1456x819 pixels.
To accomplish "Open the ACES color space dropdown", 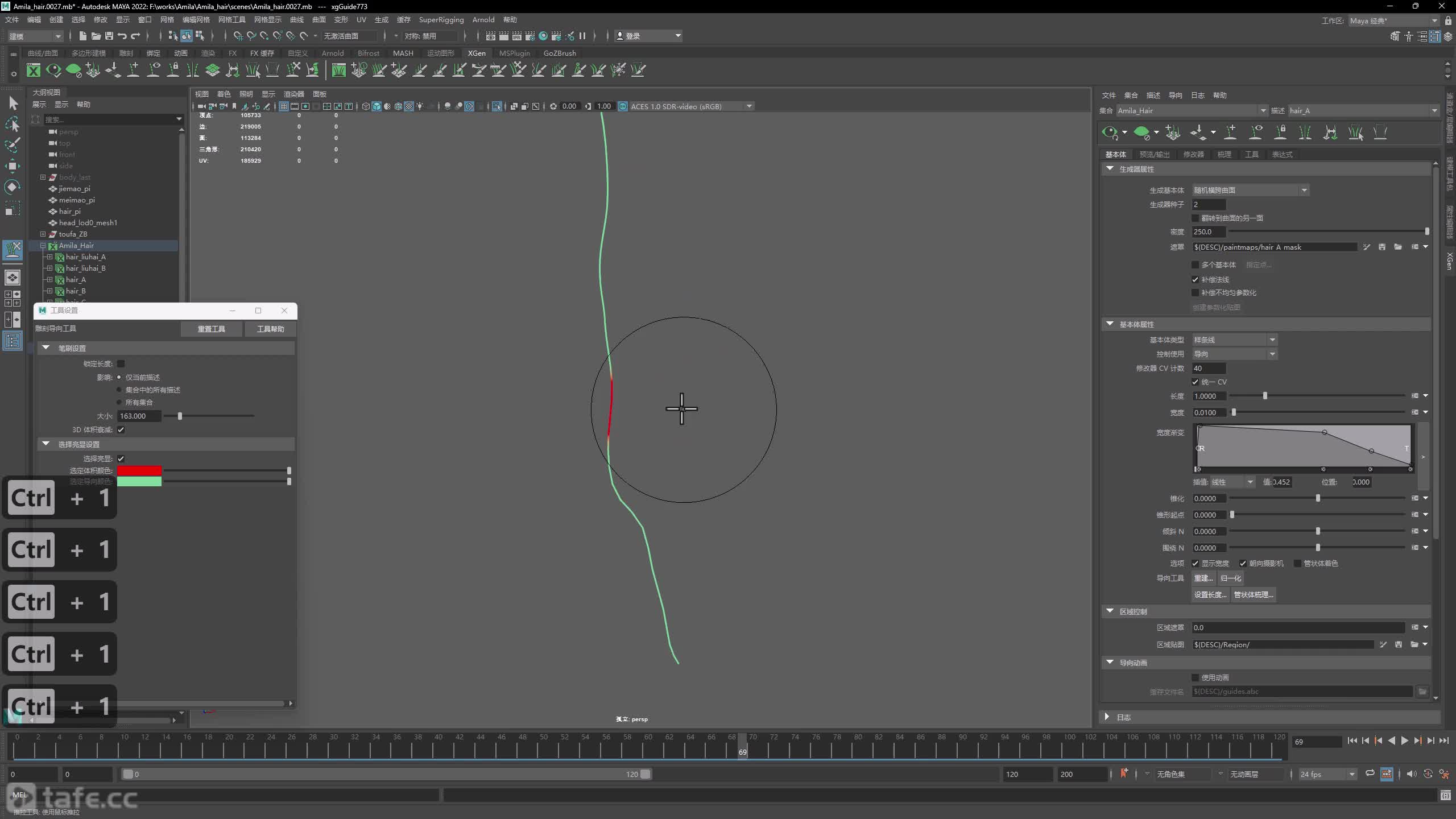I will tap(692, 106).
